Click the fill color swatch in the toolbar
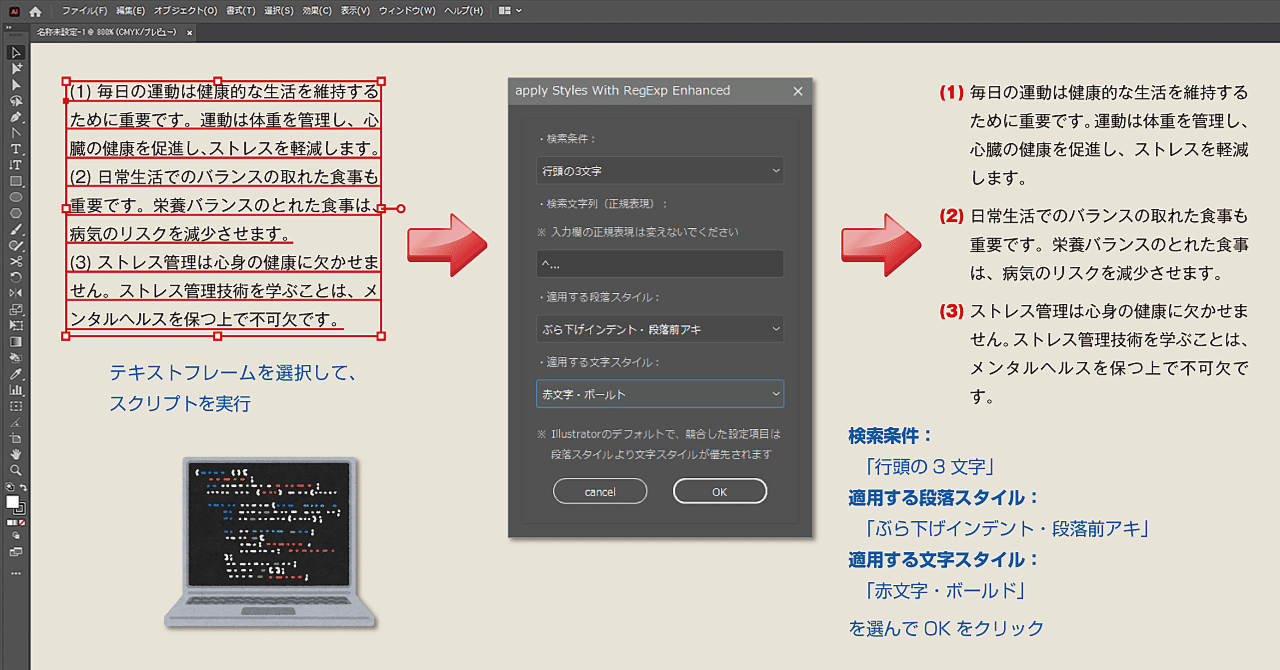 [x=12, y=501]
